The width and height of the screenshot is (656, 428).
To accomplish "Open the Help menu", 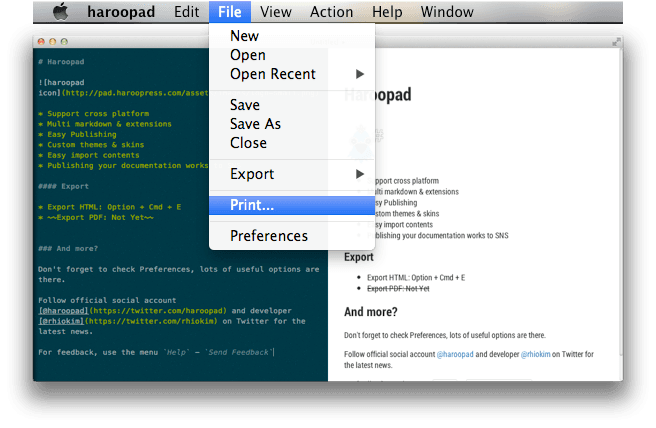I will 387,12.
